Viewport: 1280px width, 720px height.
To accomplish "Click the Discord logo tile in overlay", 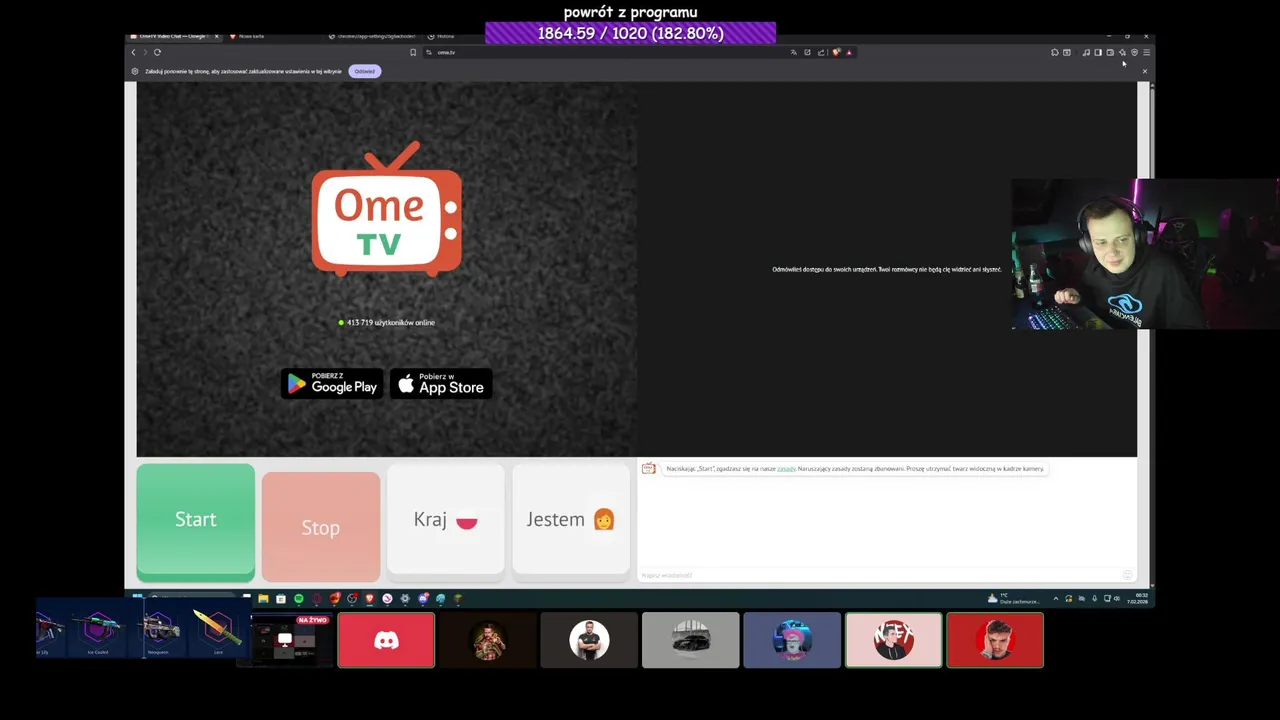I will tap(386, 640).
